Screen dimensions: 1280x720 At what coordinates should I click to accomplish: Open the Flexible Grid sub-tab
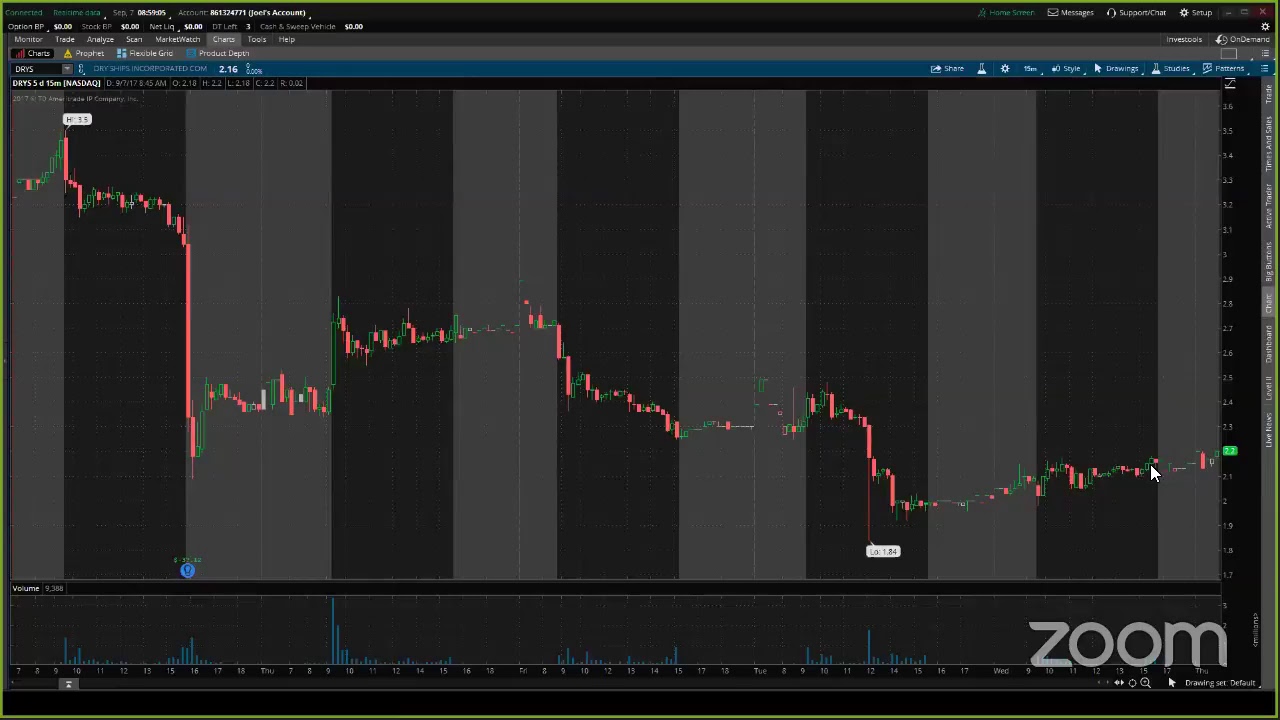pyautogui.click(x=145, y=53)
